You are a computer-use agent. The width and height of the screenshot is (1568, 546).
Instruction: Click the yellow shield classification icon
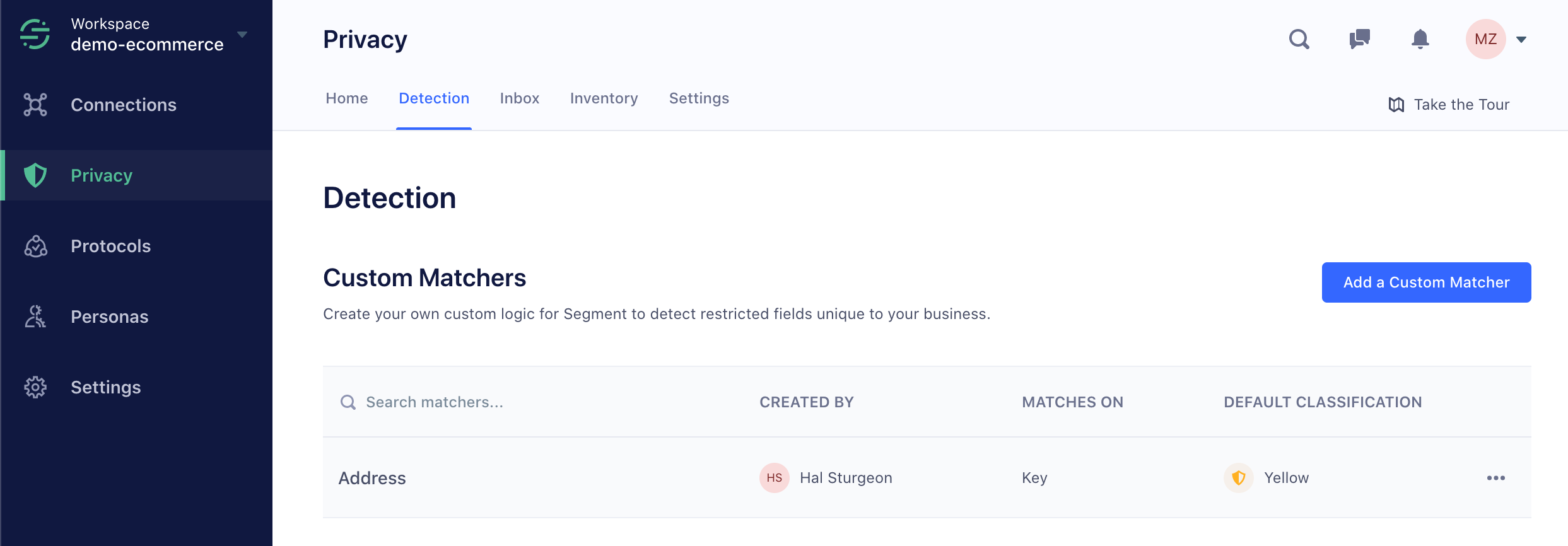(x=1239, y=478)
